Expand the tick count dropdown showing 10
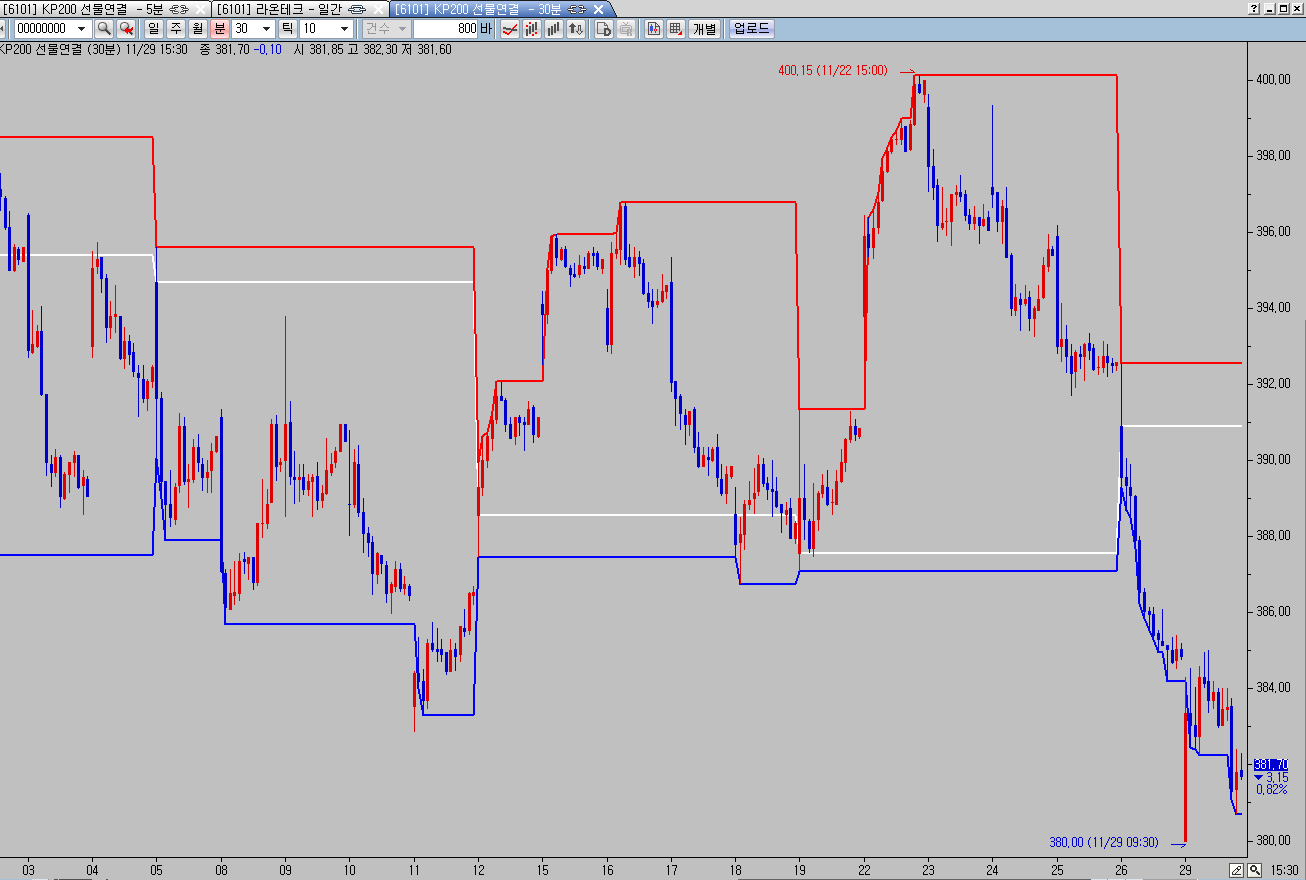This screenshot has width=1306, height=880. coord(344,29)
